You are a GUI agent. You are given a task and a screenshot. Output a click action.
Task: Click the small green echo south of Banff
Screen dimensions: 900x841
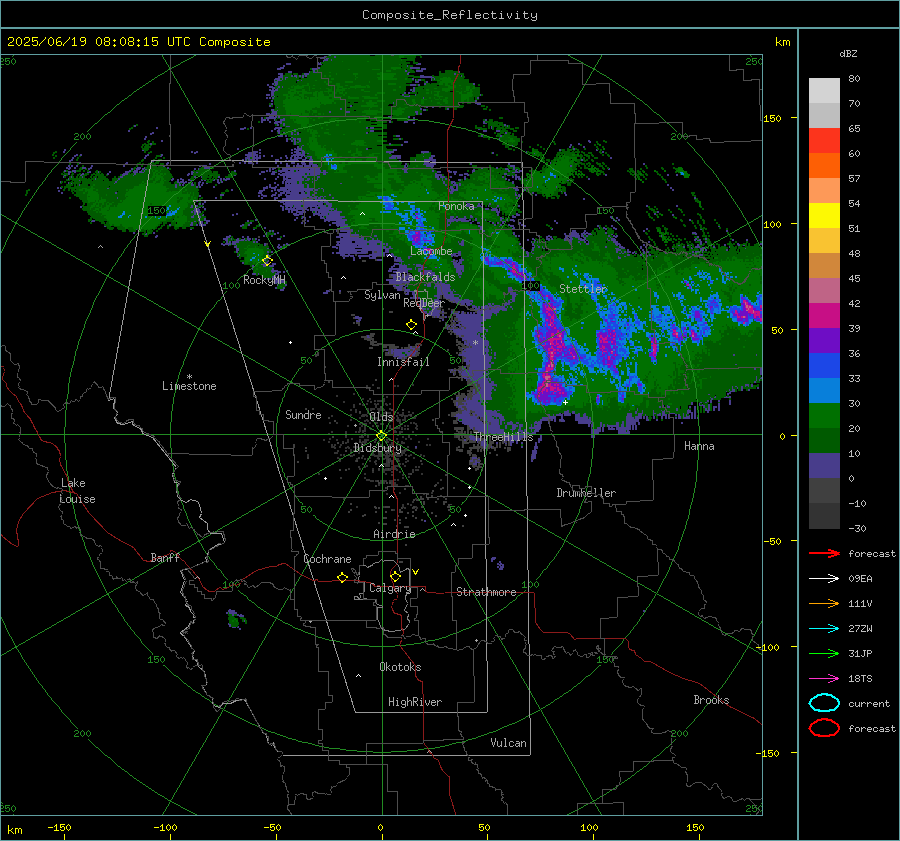click(x=235, y=619)
